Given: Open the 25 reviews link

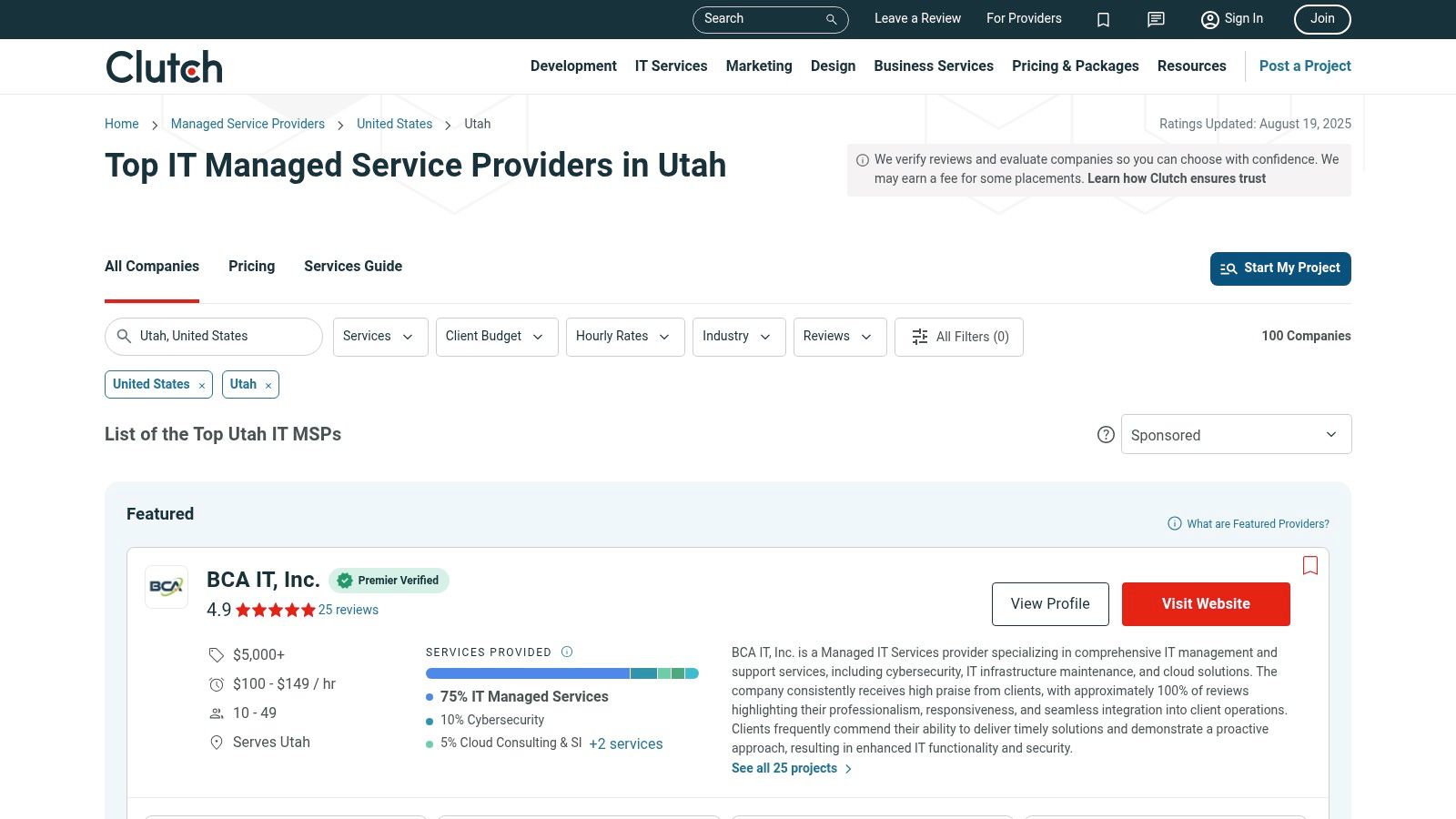Looking at the screenshot, I should [349, 611].
